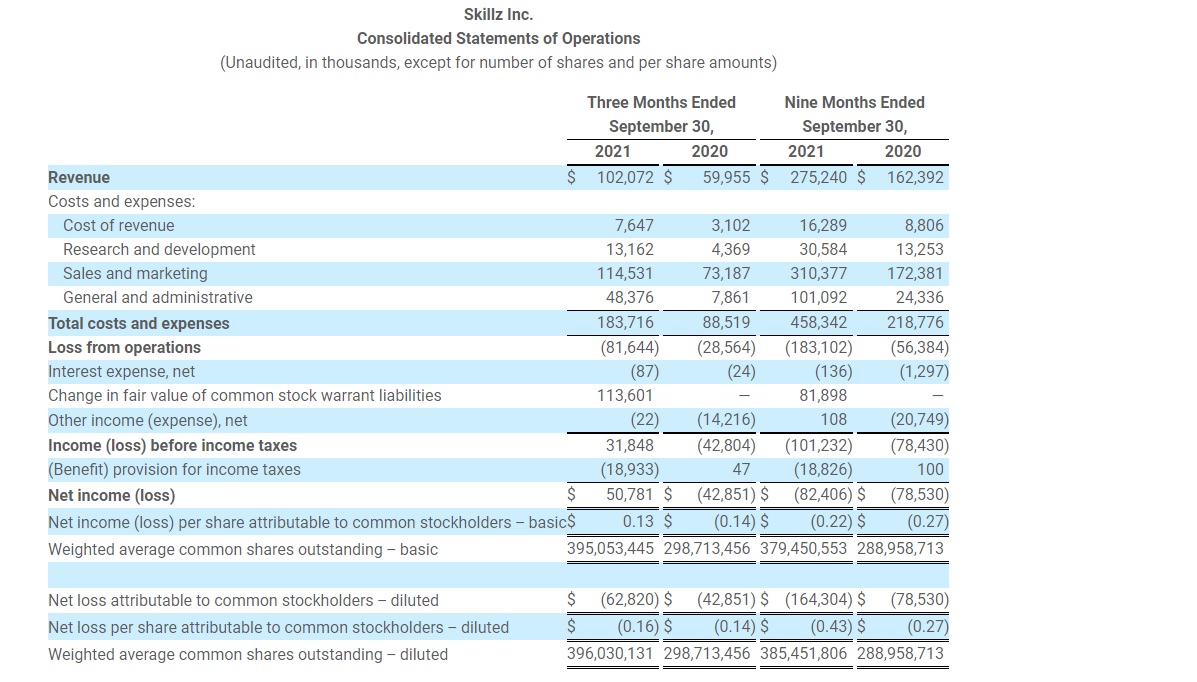This screenshot has height=682, width=1197.
Task: Select '(Benefit) provision for income taxes' label
Action: coord(174,470)
